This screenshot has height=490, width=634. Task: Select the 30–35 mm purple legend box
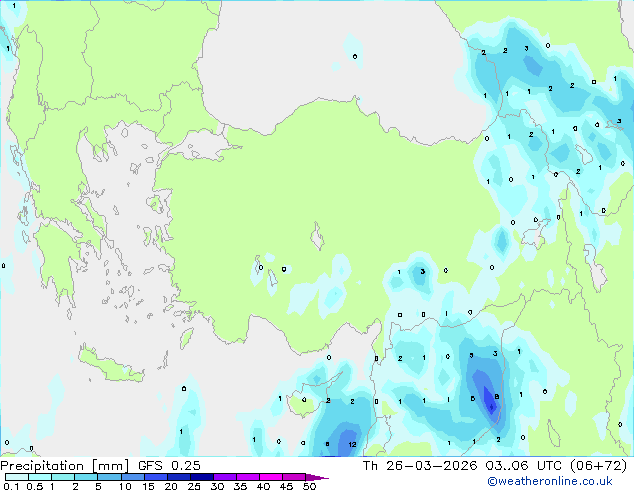[x=225, y=477]
